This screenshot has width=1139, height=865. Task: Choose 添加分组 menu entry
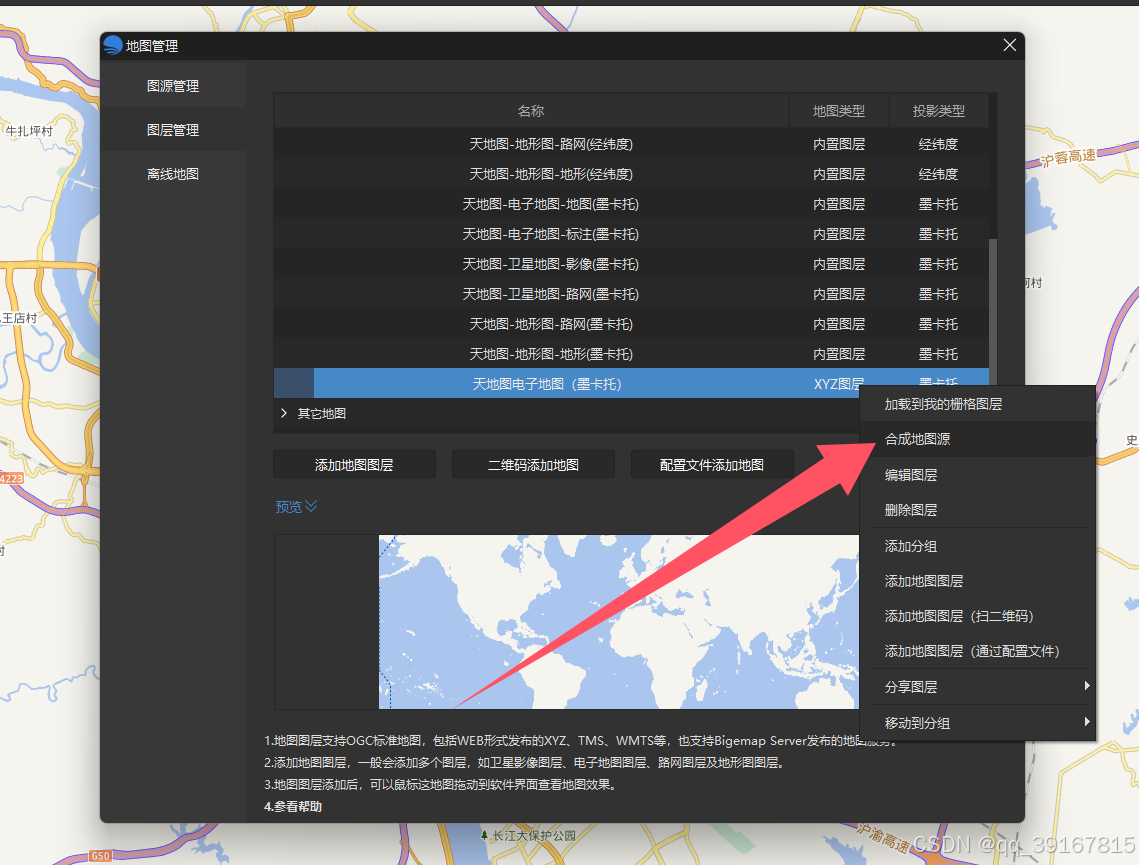[977, 546]
